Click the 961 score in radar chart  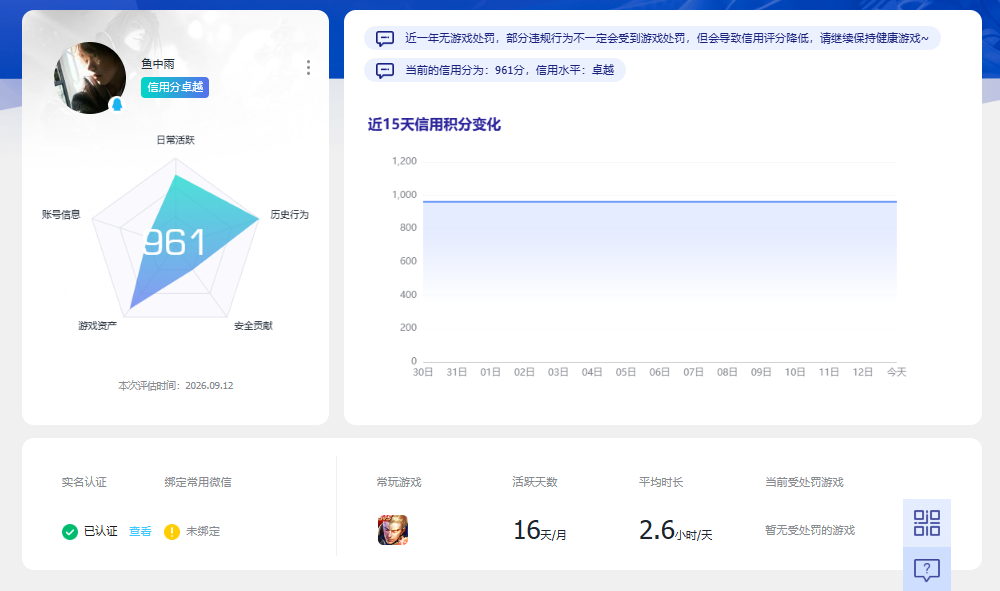coord(174,242)
